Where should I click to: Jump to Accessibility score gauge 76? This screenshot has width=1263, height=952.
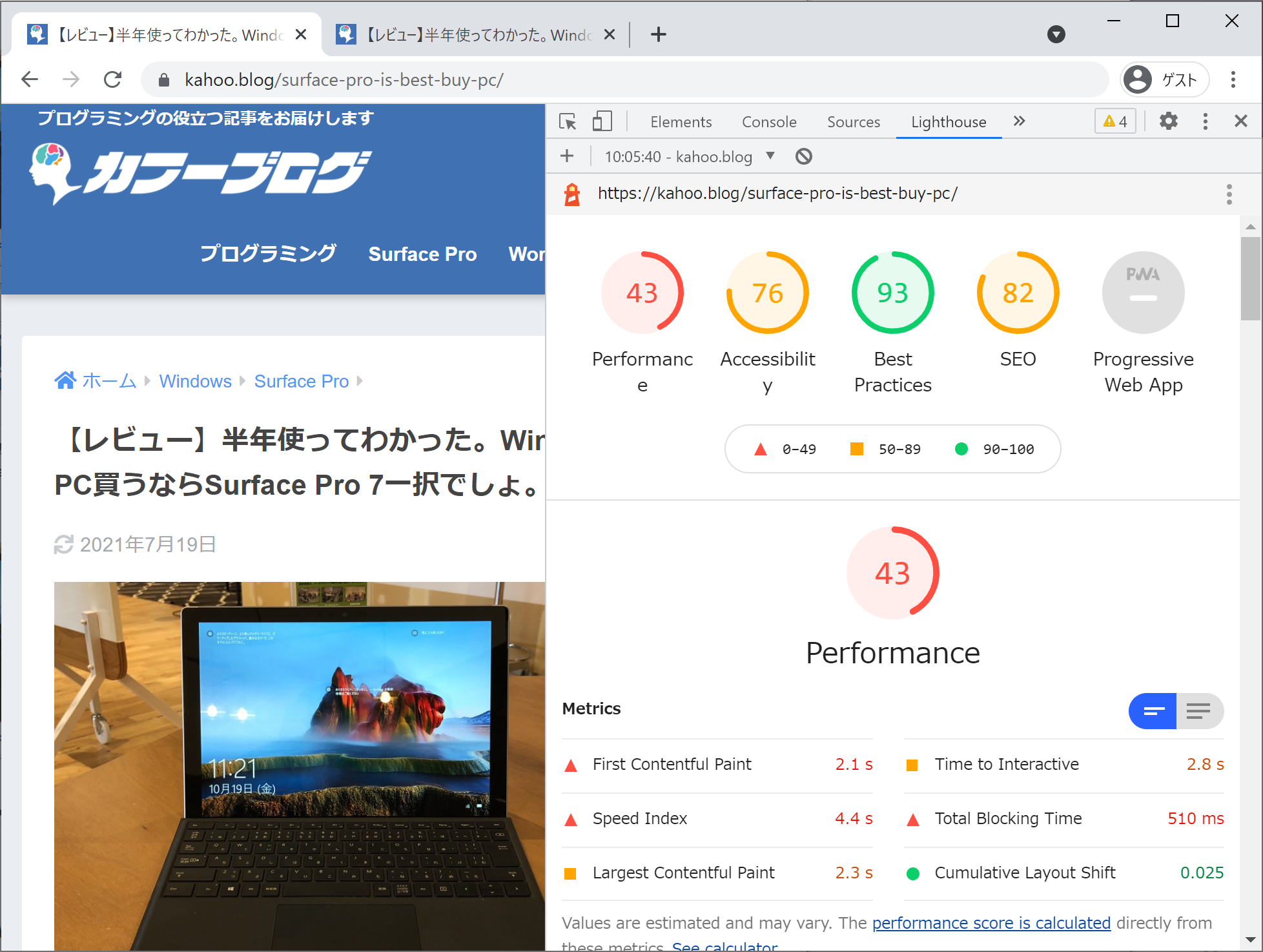767,293
